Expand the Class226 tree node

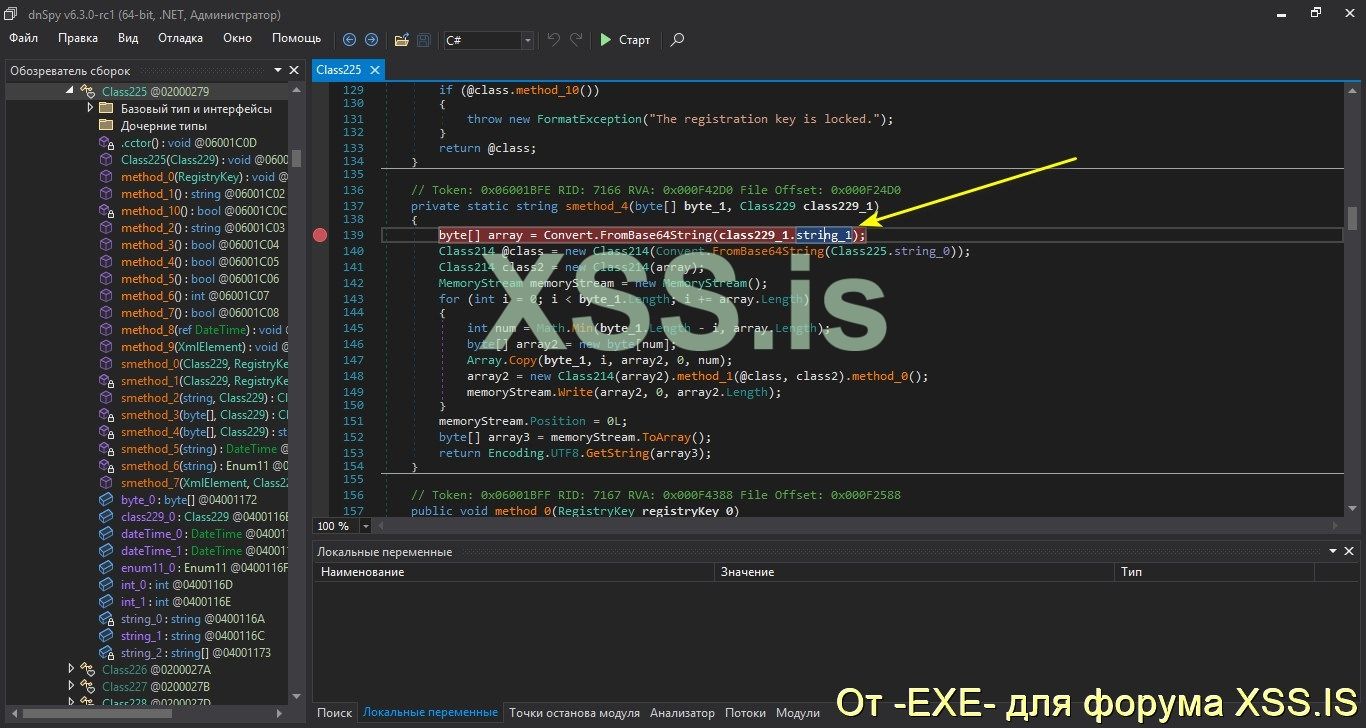point(71,669)
